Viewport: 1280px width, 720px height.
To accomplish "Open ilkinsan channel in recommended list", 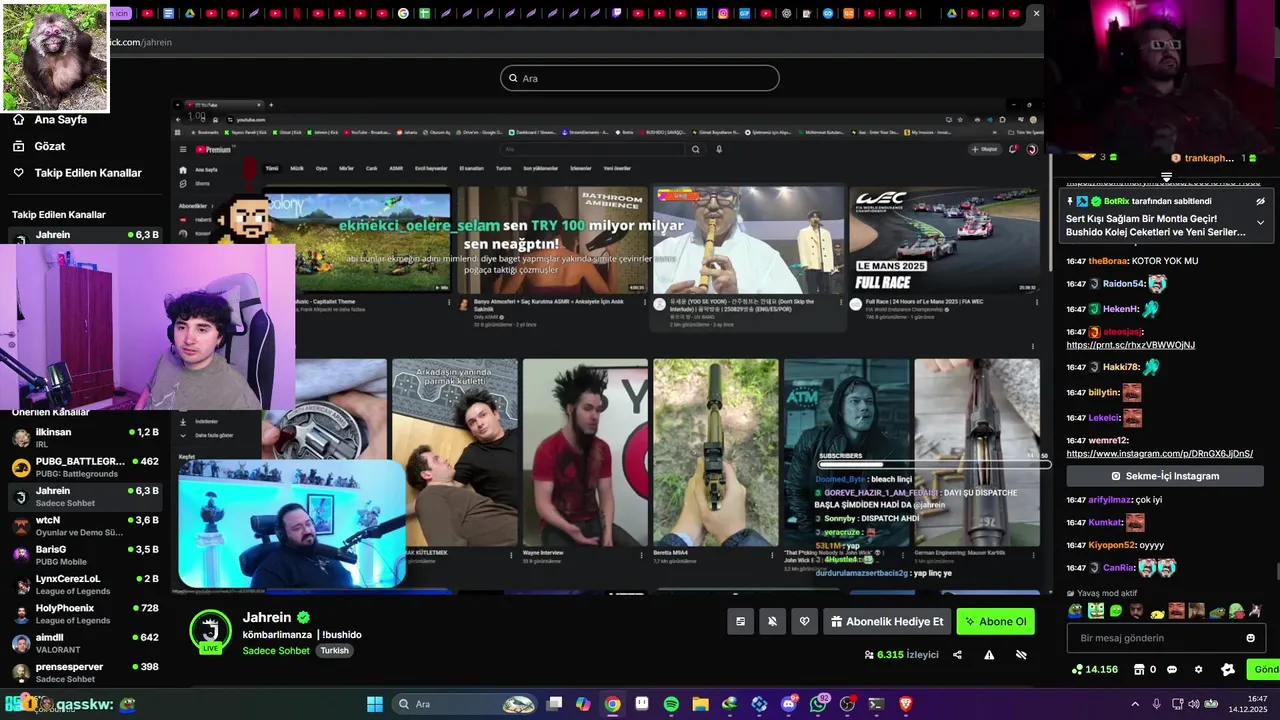I will 85,438.
